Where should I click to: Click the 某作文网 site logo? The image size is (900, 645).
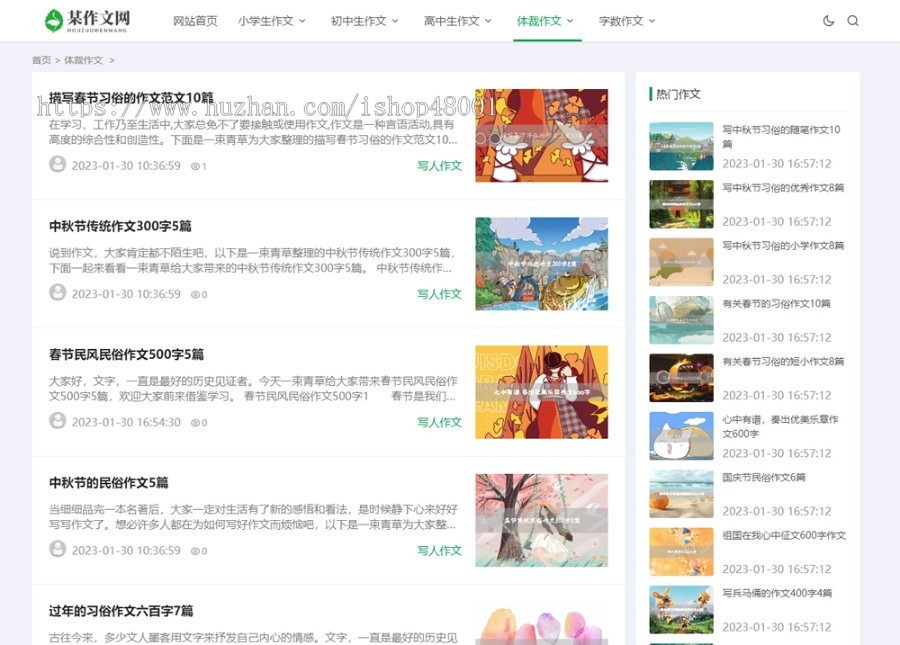(87, 21)
